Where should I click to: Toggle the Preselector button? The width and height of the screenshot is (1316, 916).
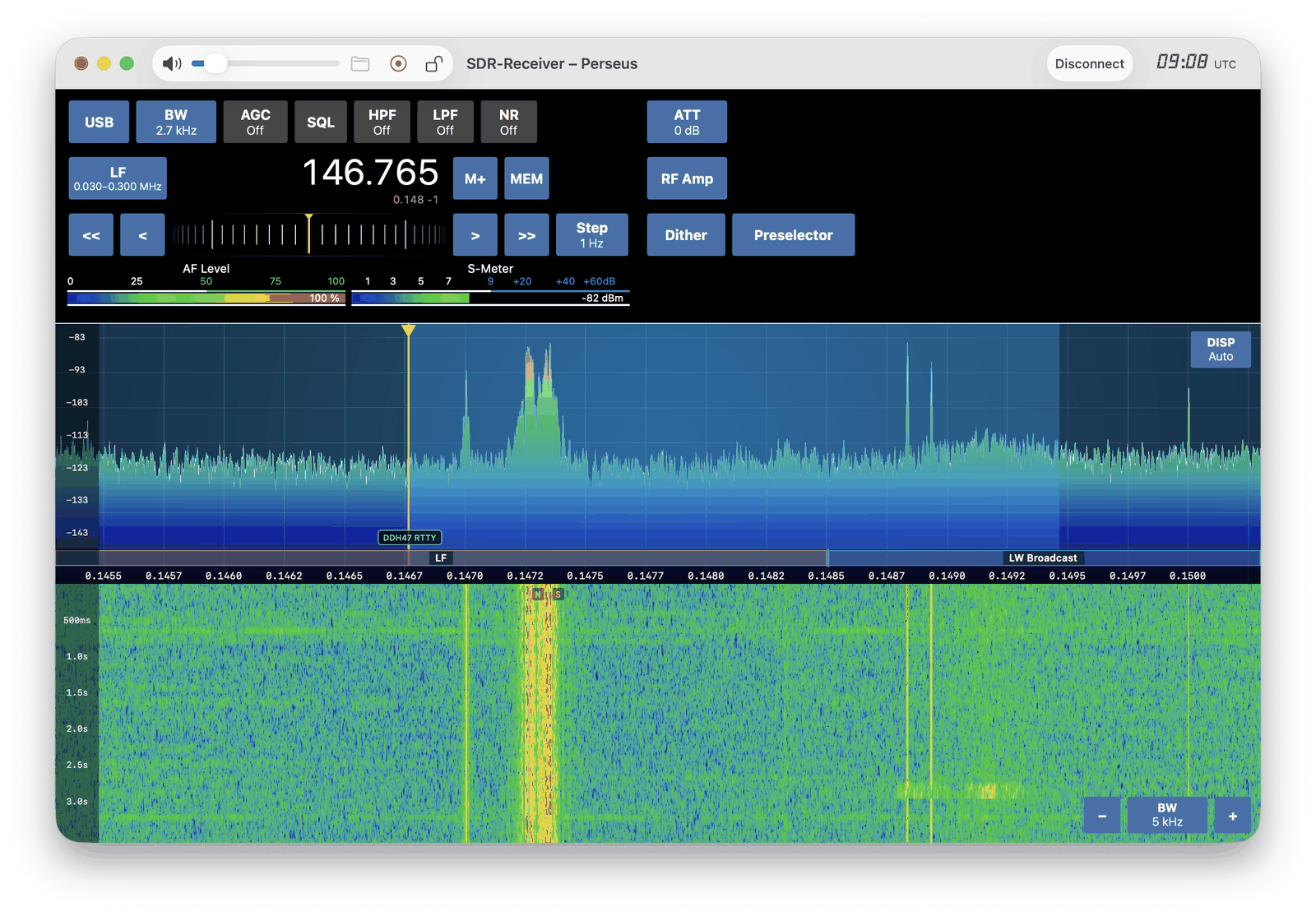click(794, 235)
